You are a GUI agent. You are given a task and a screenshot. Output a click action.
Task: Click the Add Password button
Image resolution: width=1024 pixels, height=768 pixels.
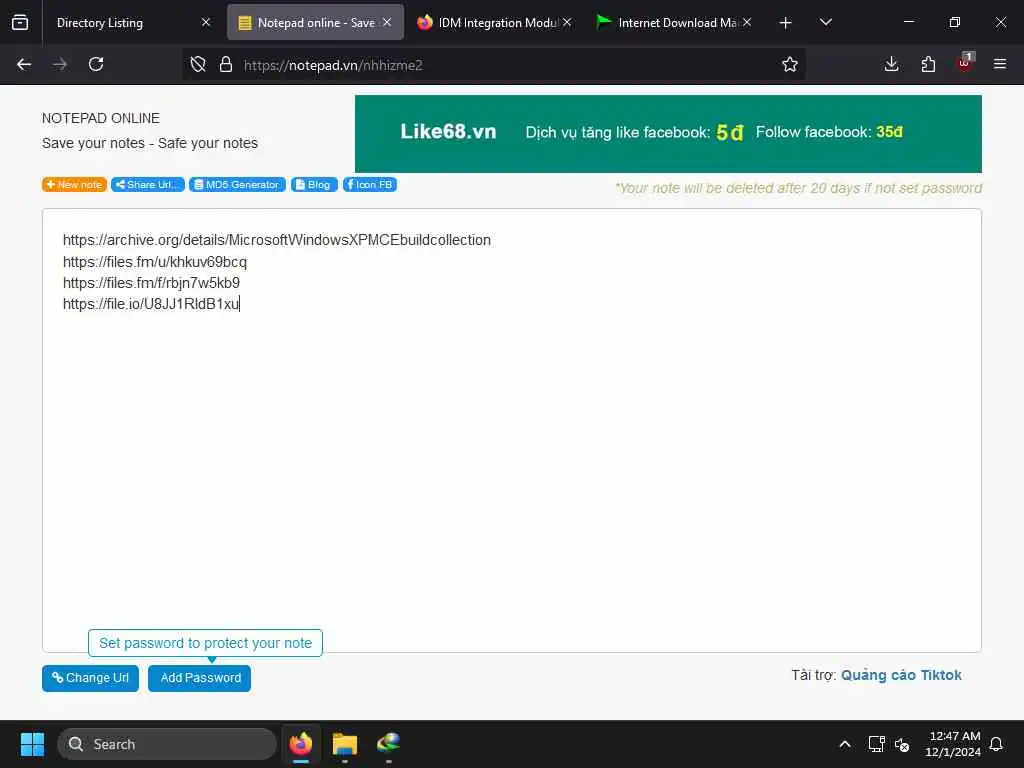coord(199,678)
